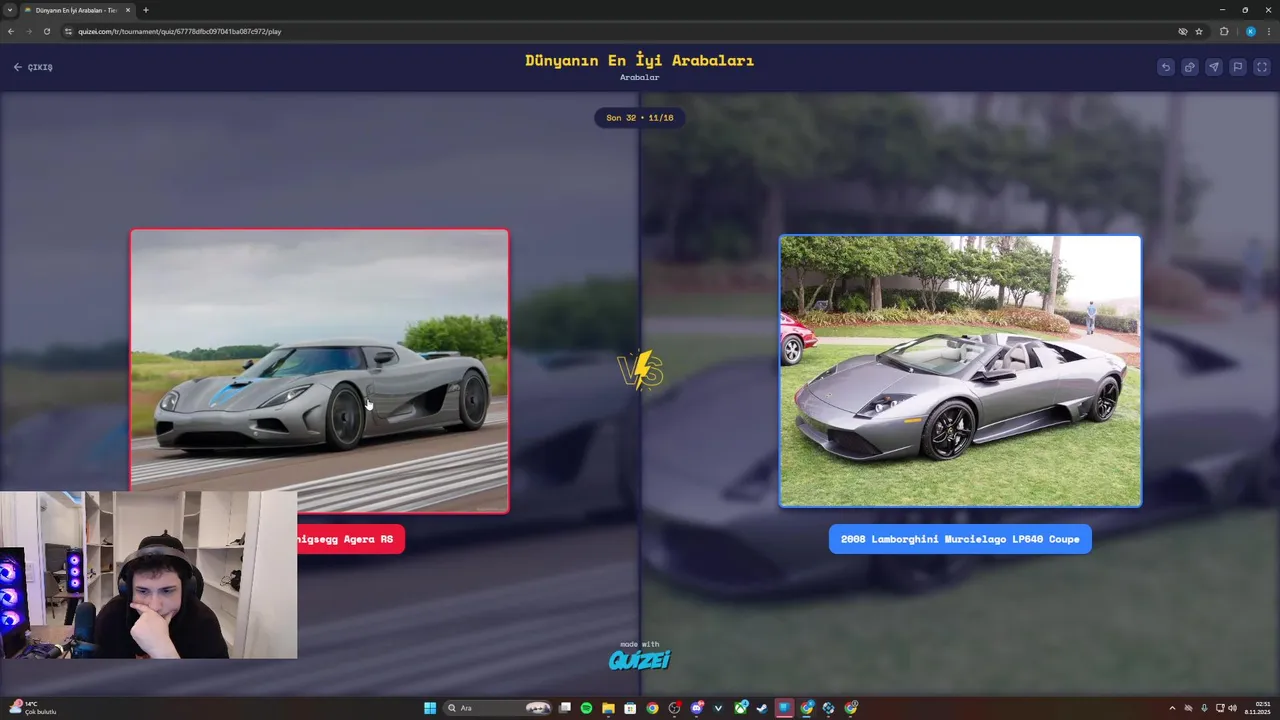
Task: Click the browser forward arrow
Action: click(29, 31)
